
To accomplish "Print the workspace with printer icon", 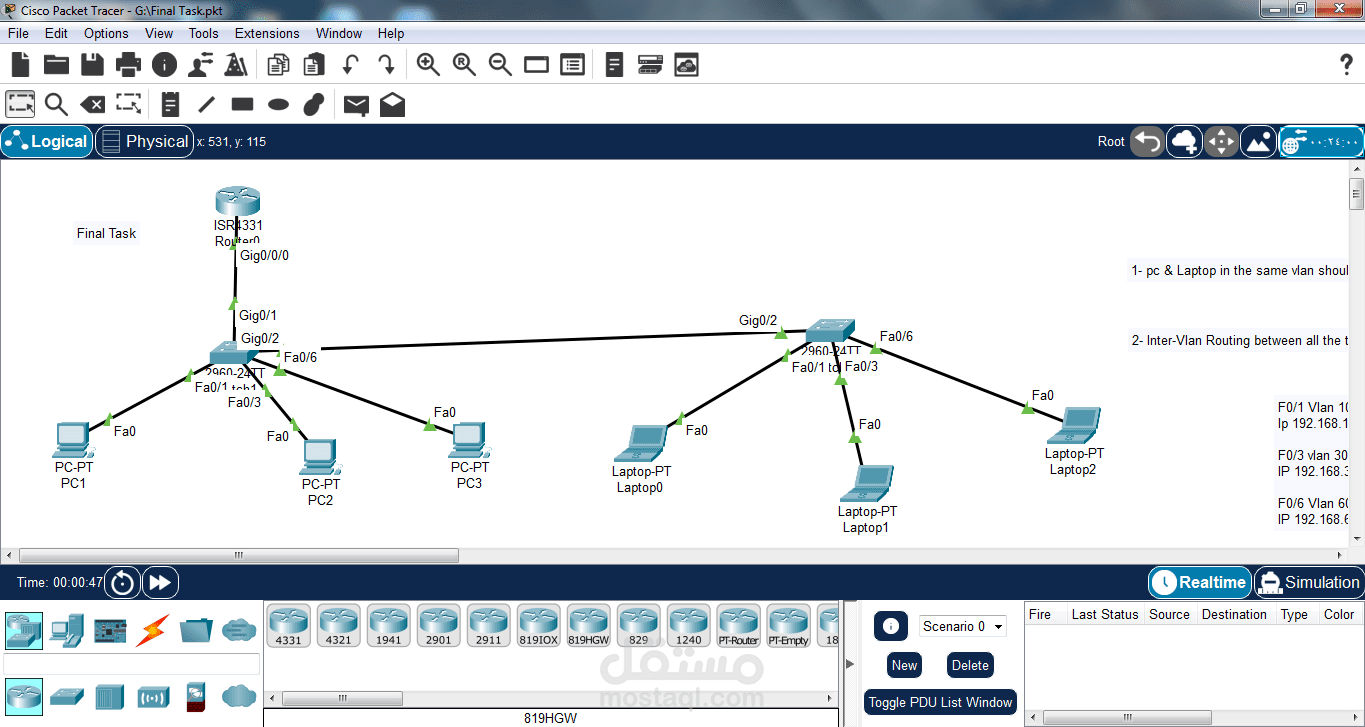I will point(128,65).
